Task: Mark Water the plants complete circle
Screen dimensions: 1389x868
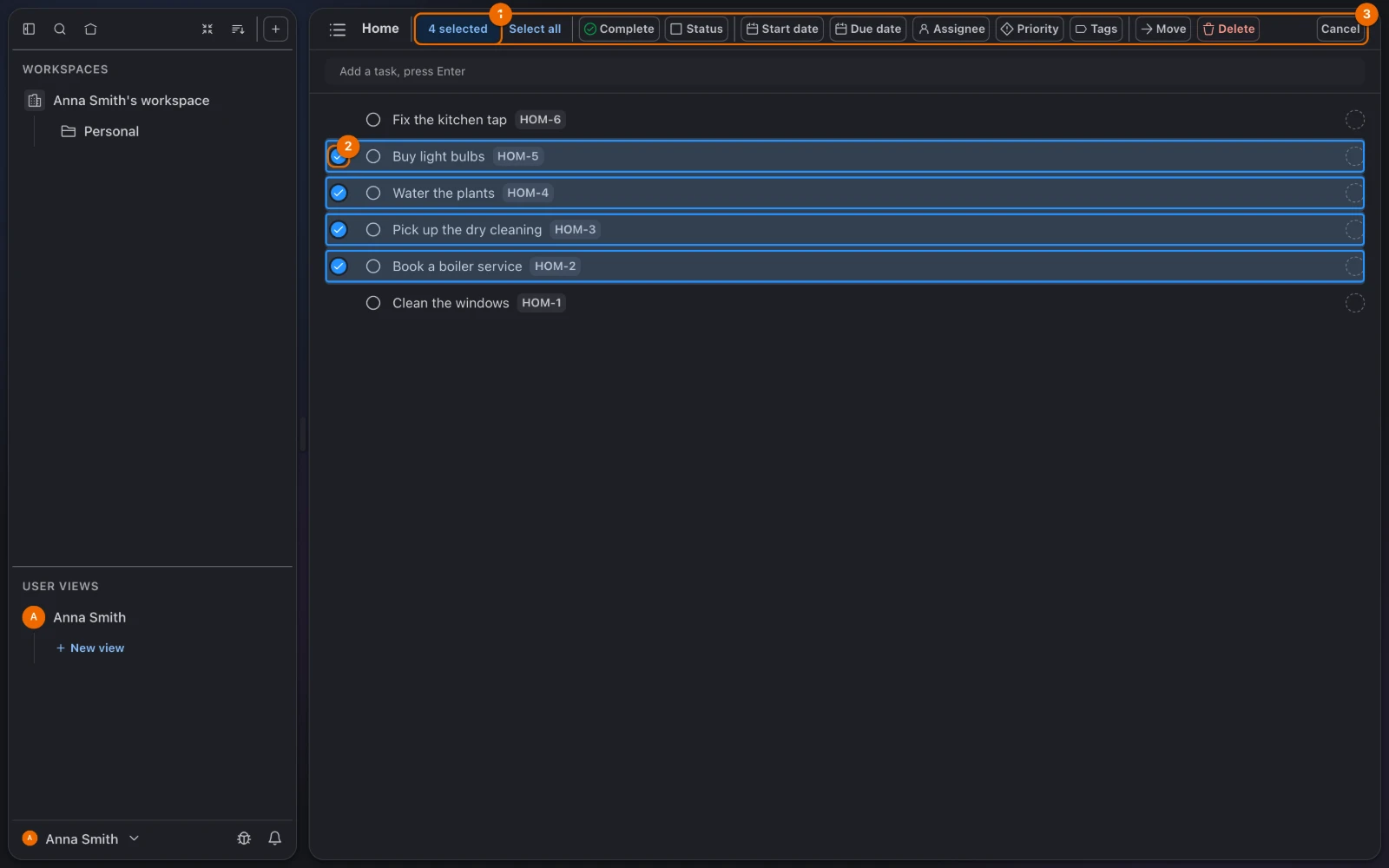Action: pos(373,193)
